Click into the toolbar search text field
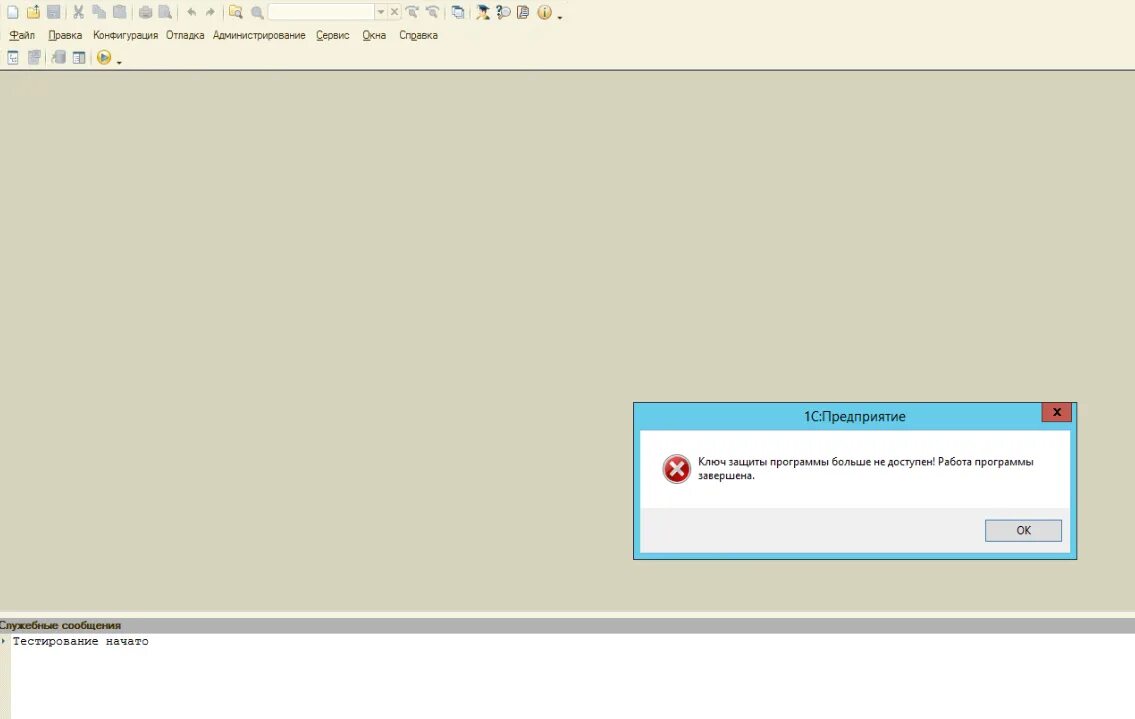The height and width of the screenshot is (719, 1135). [321, 12]
